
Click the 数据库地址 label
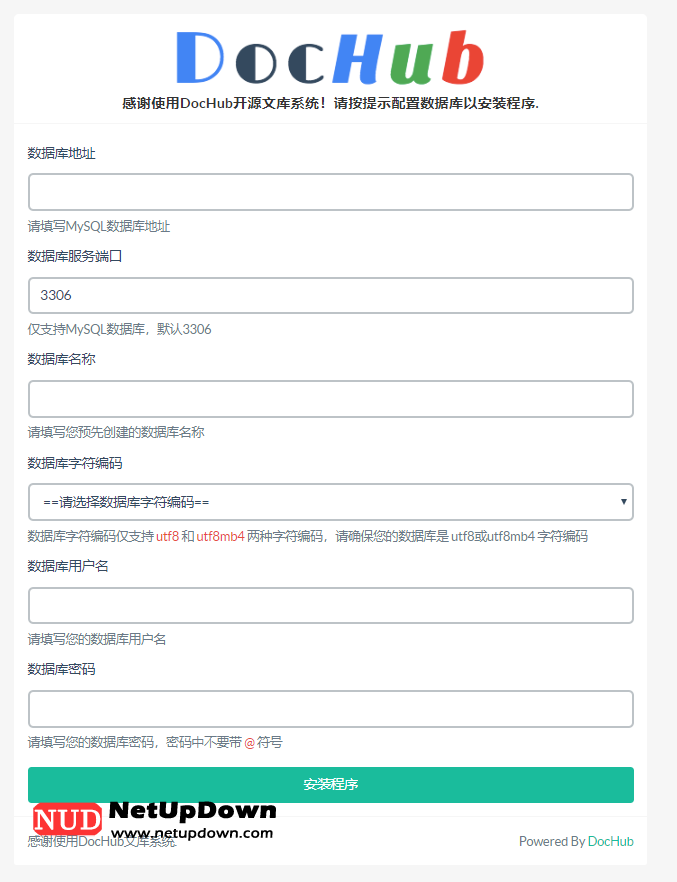coord(61,153)
